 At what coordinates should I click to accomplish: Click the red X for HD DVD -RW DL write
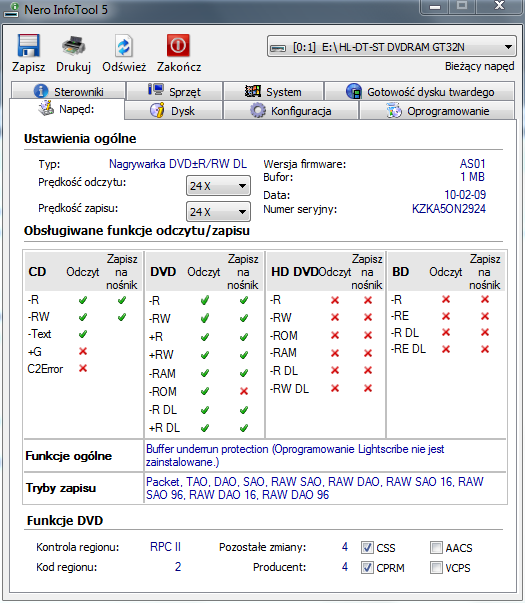[368, 388]
